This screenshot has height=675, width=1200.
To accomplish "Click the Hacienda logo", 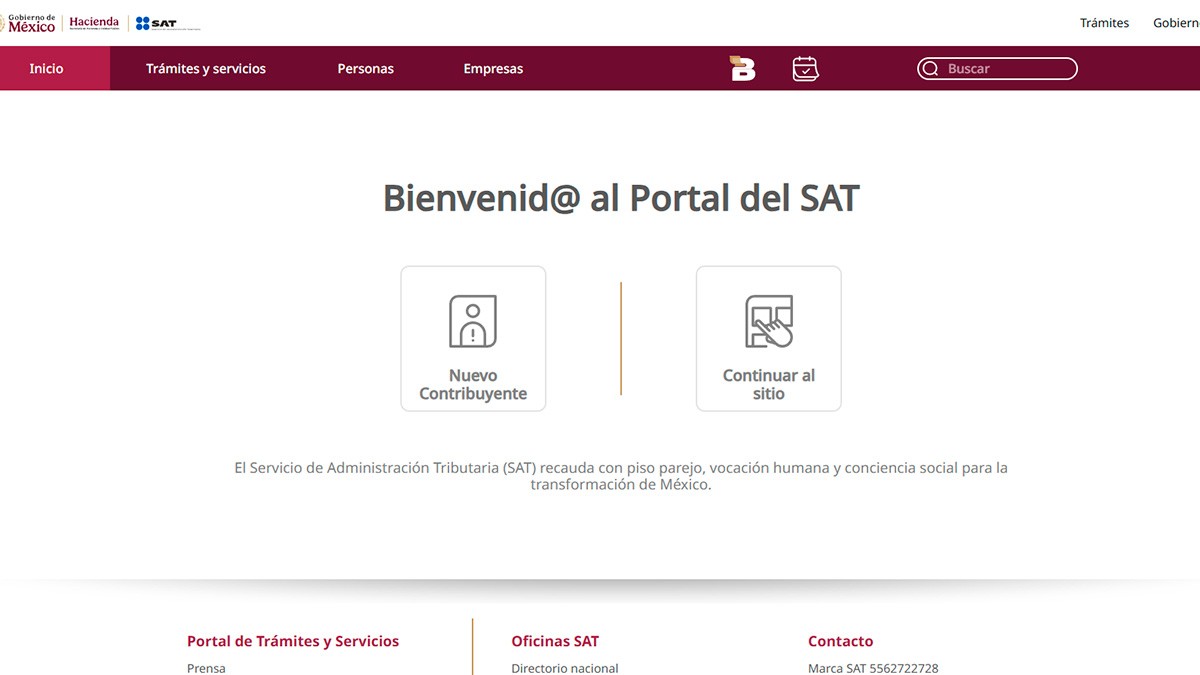I will tap(94, 21).
